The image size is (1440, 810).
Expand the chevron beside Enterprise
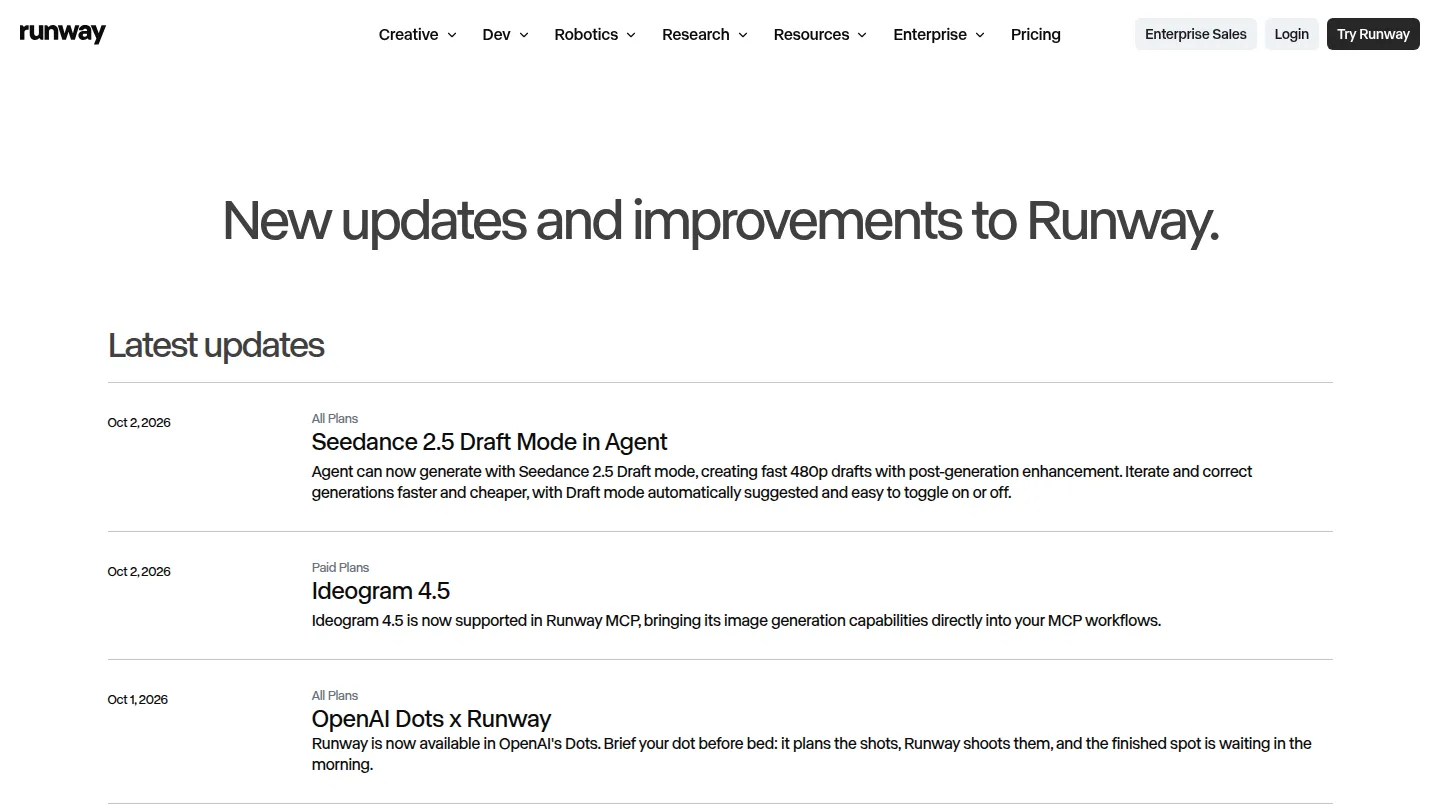click(x=979, y=35)
